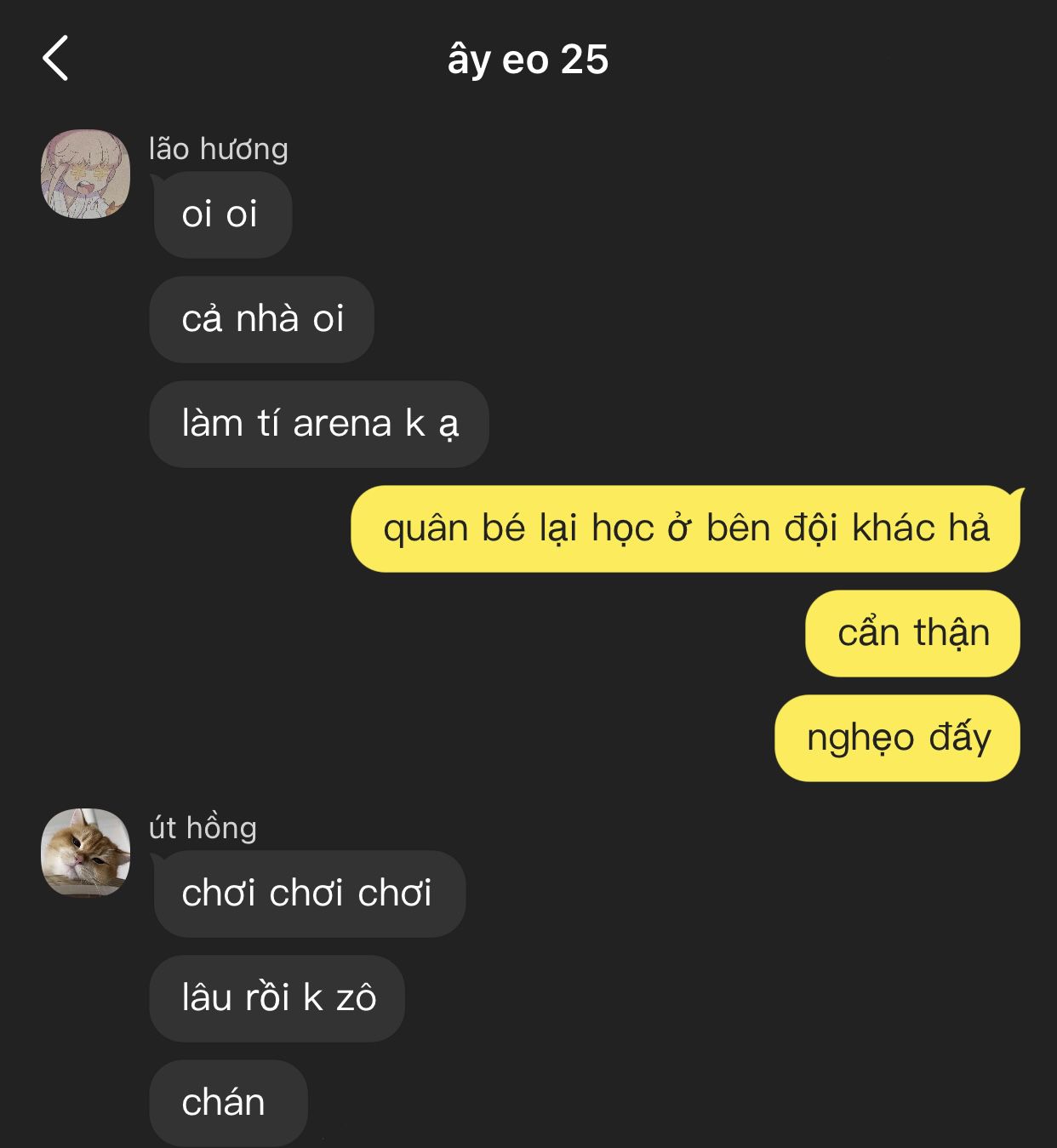Screen dimensions: 1057x1148
Task: Select the sender name 'lão hương'
Action: [x=219, y=149]
